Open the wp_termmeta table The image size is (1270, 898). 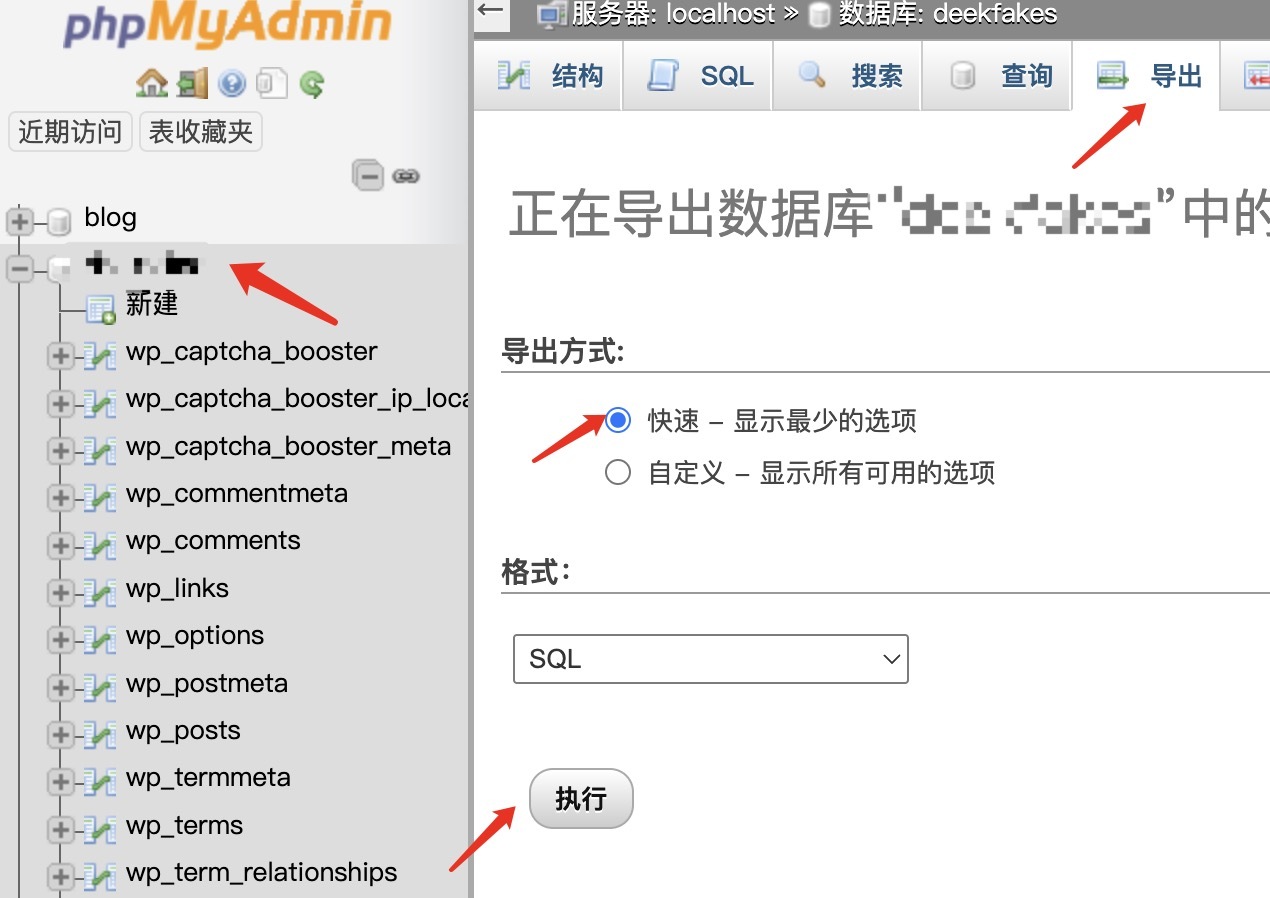pos(208,777)
